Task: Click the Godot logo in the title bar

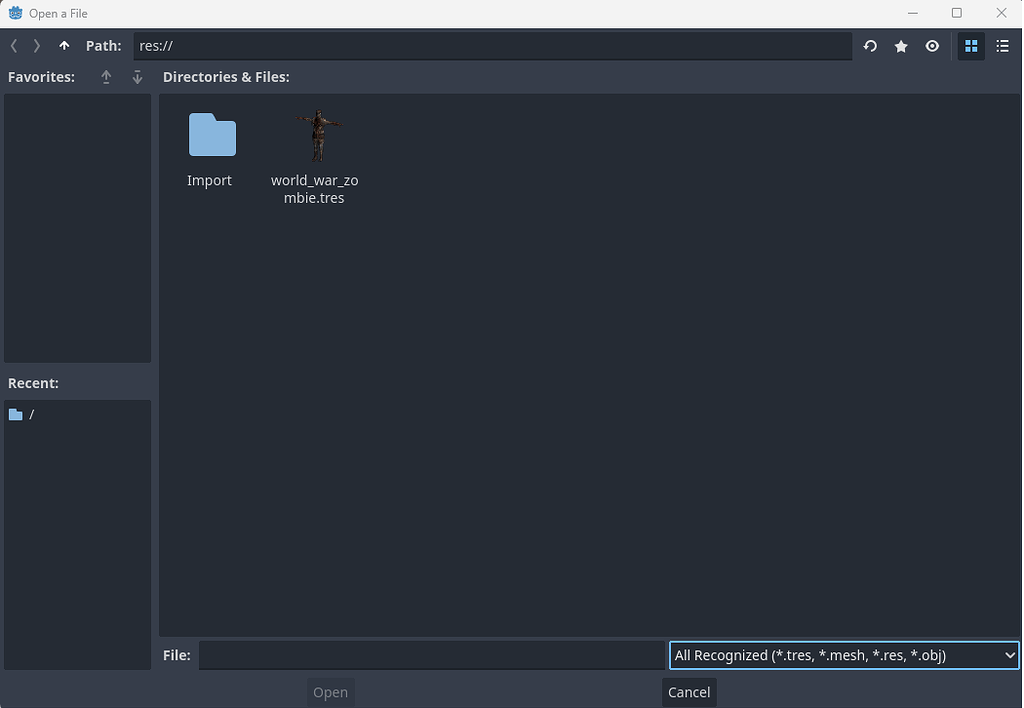Action: [14, 13]
